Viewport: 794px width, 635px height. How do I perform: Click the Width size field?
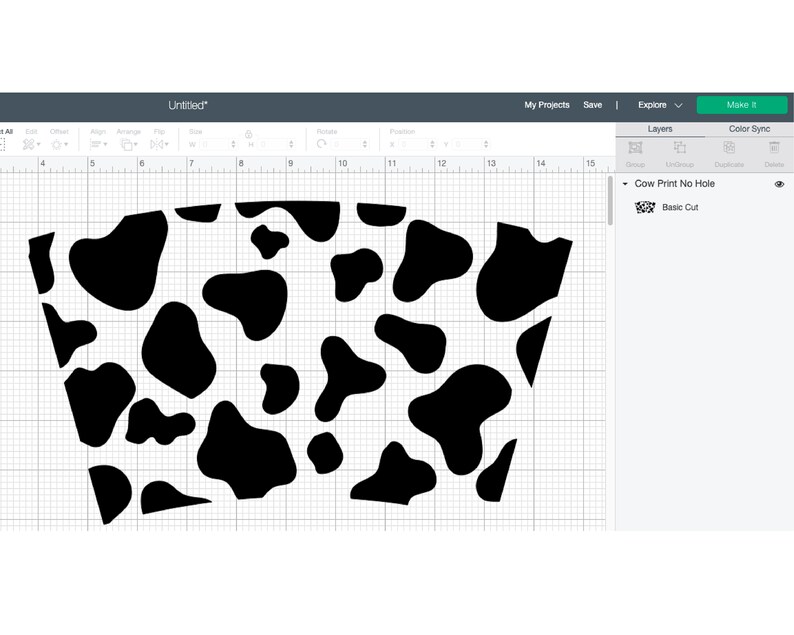215,144
